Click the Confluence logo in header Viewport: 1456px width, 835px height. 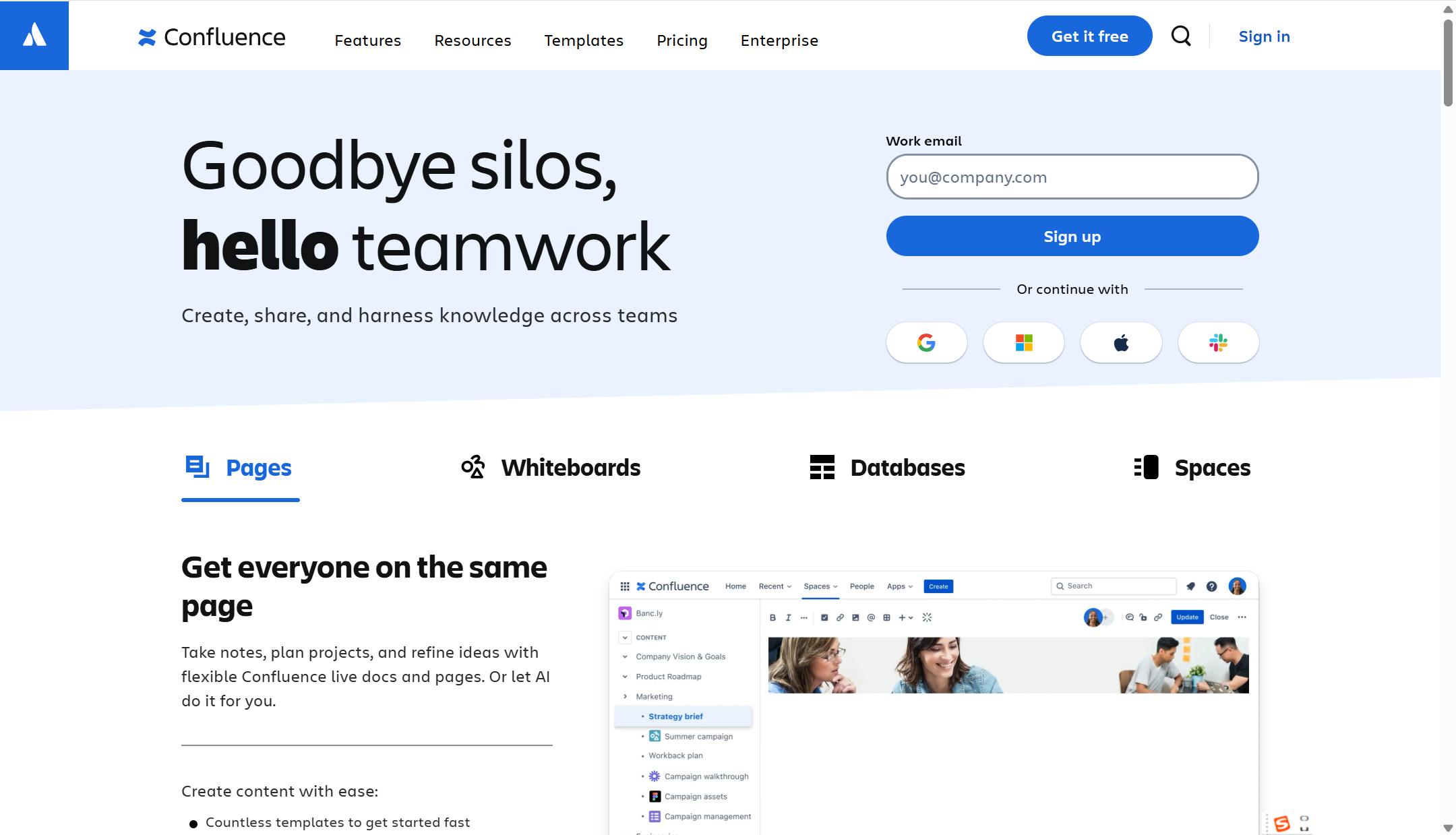[x=212, y=37]
